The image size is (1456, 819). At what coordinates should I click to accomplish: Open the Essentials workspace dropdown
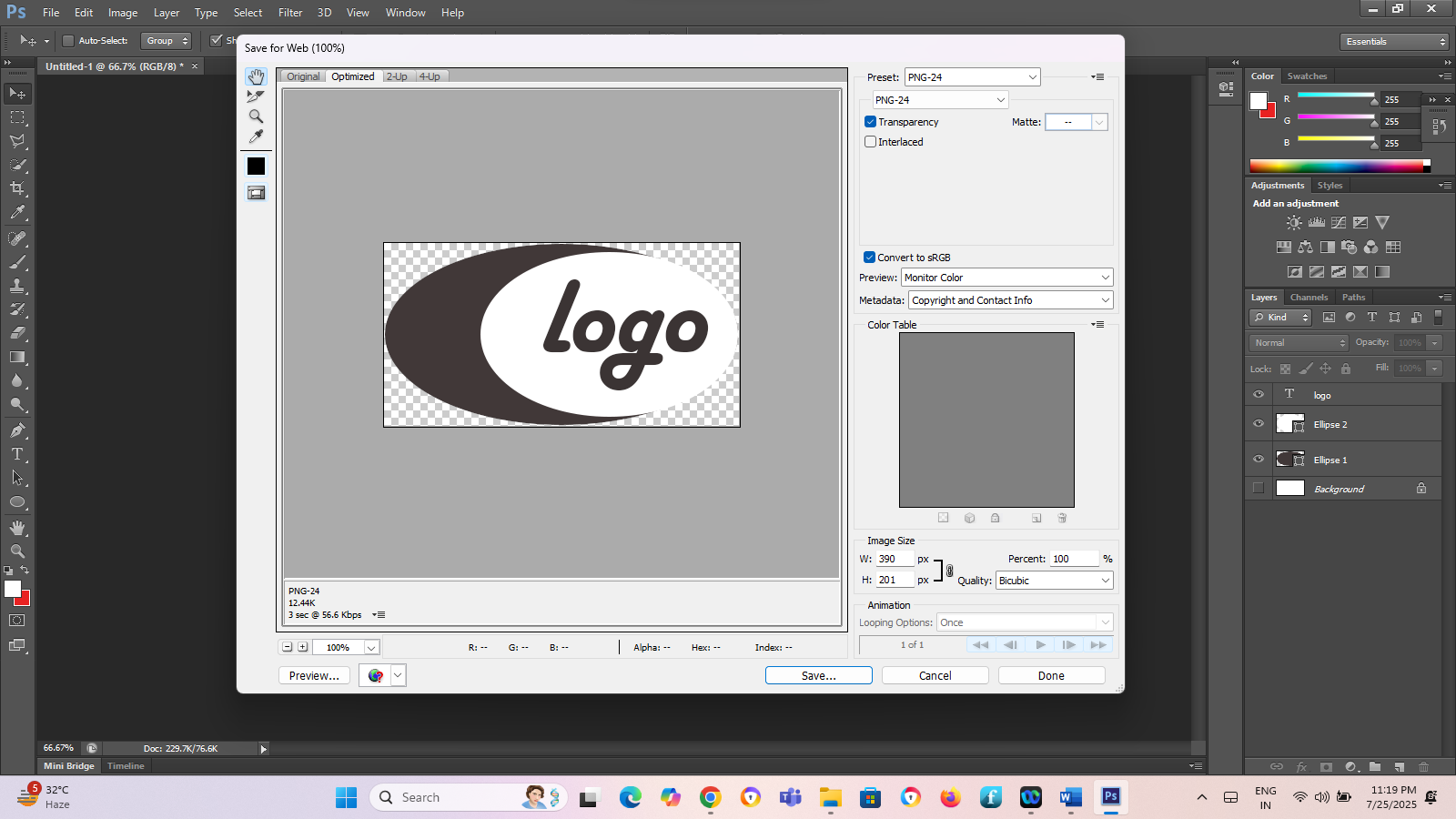pos(1394,42)
